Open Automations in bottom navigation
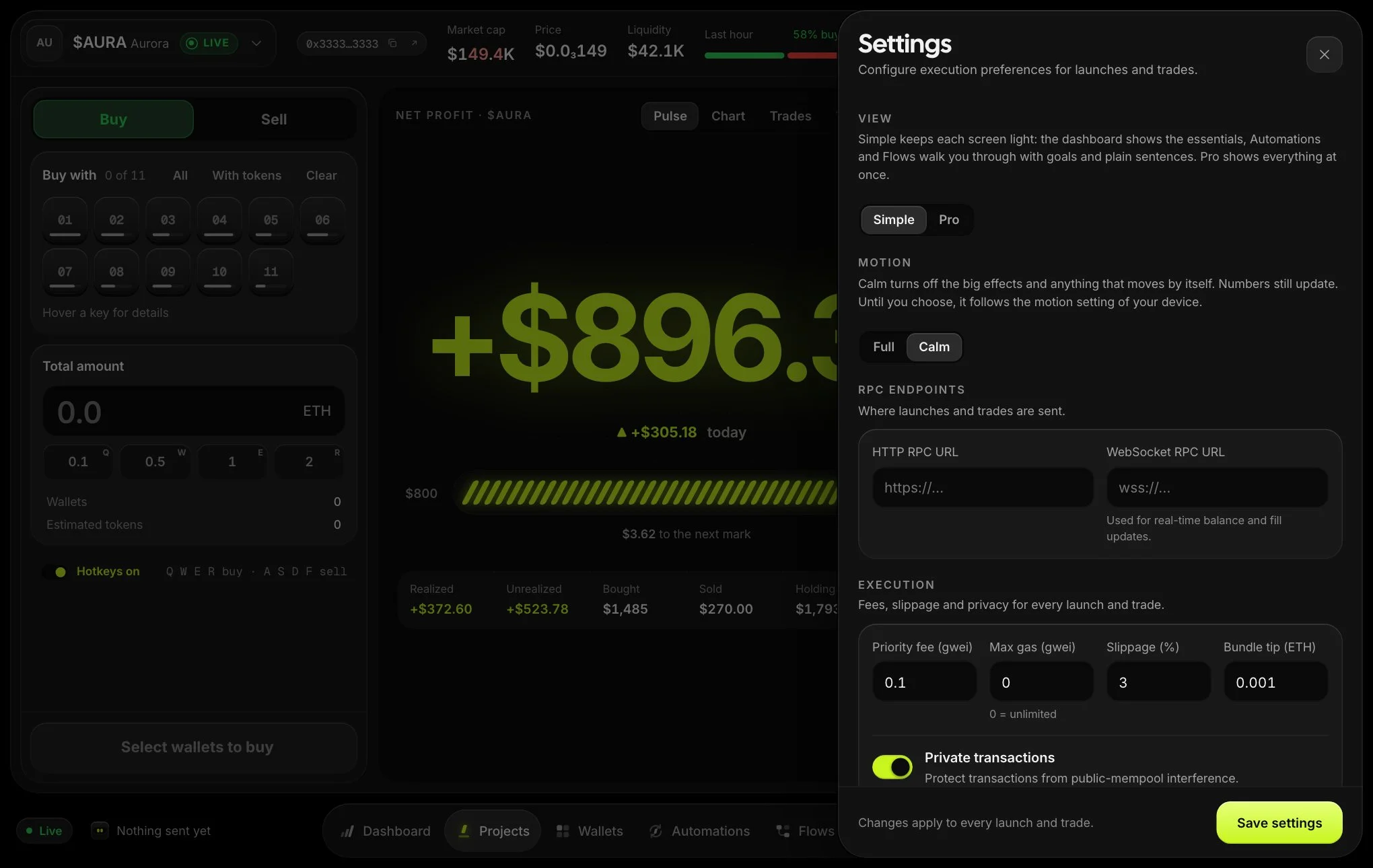The image size is (1373, 868). (x=699, y=831)
